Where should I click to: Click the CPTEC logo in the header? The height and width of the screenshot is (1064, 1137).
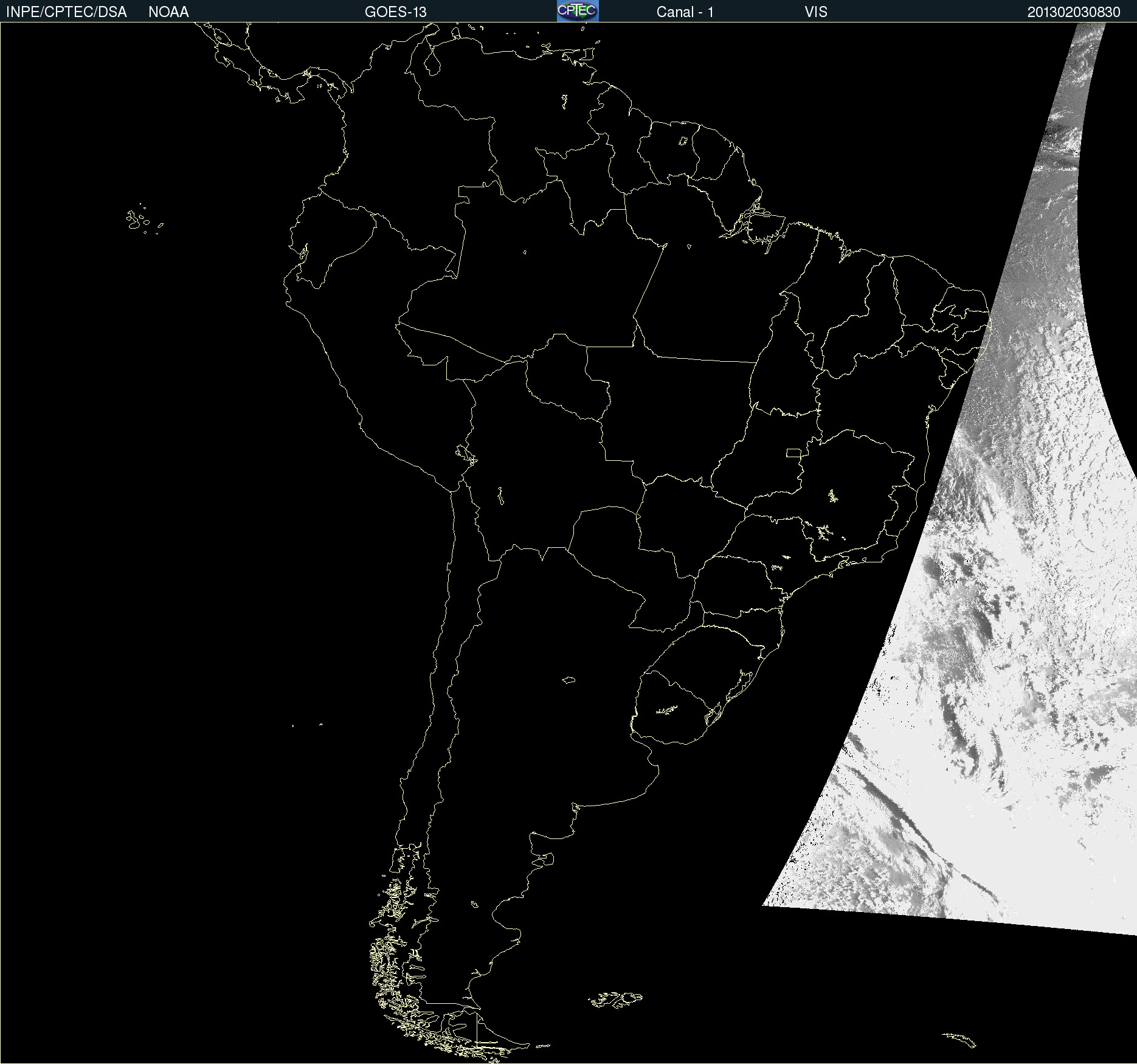pyautogui.click(x=578, y=11)
